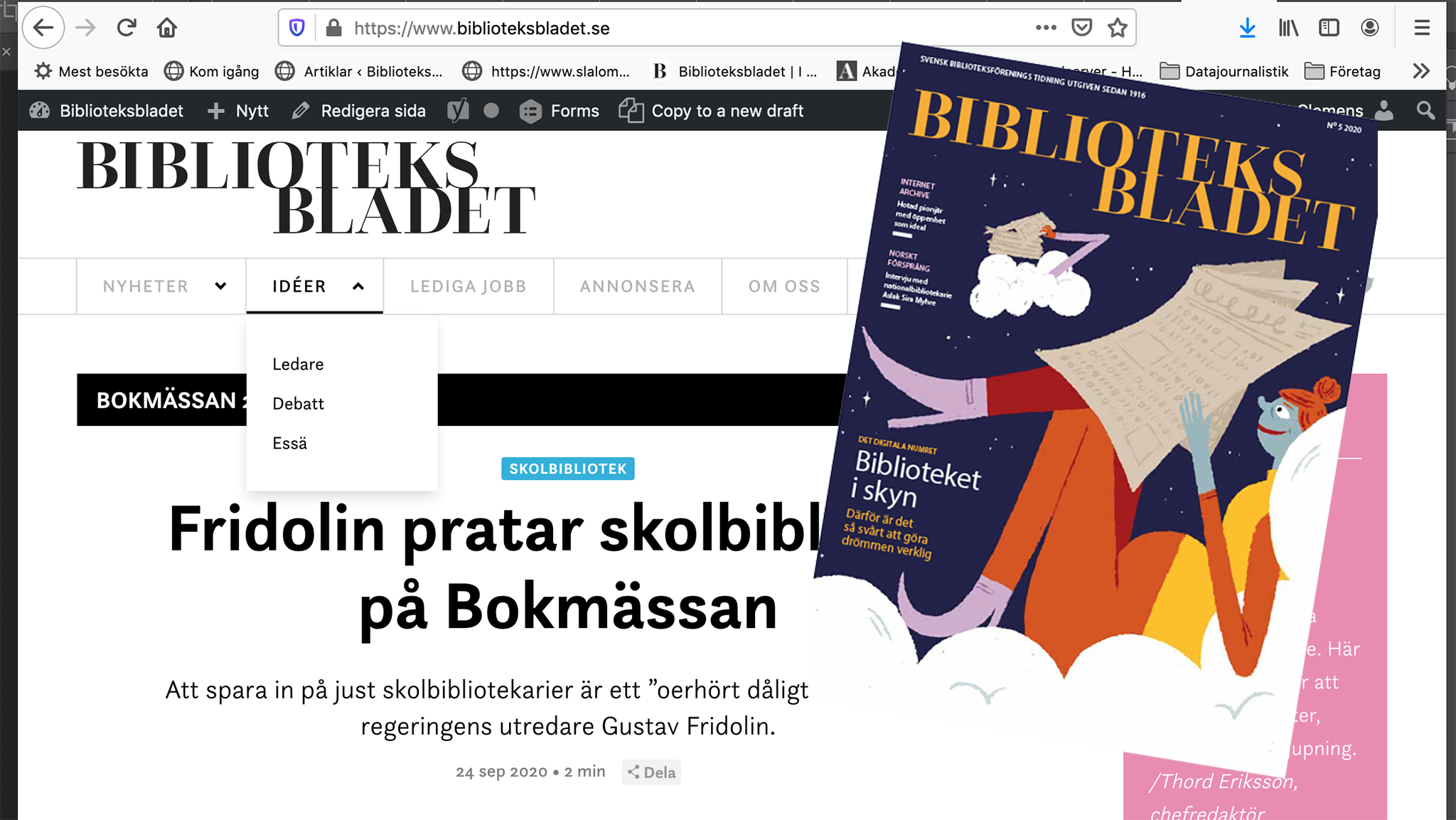Open the LEDIGA JOBB navigation tab
The image size is (1456, 820).
468,286
